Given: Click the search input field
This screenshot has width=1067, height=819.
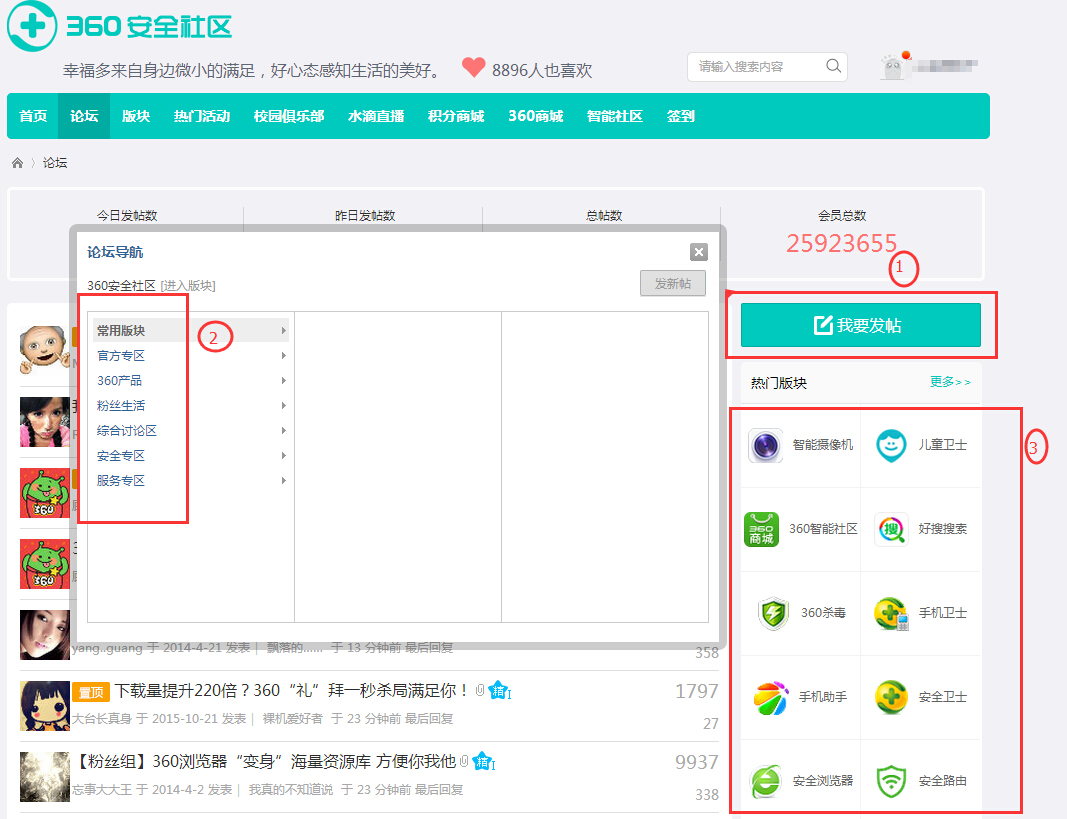Looking at the screenshot, I should [x=758, y=67].
